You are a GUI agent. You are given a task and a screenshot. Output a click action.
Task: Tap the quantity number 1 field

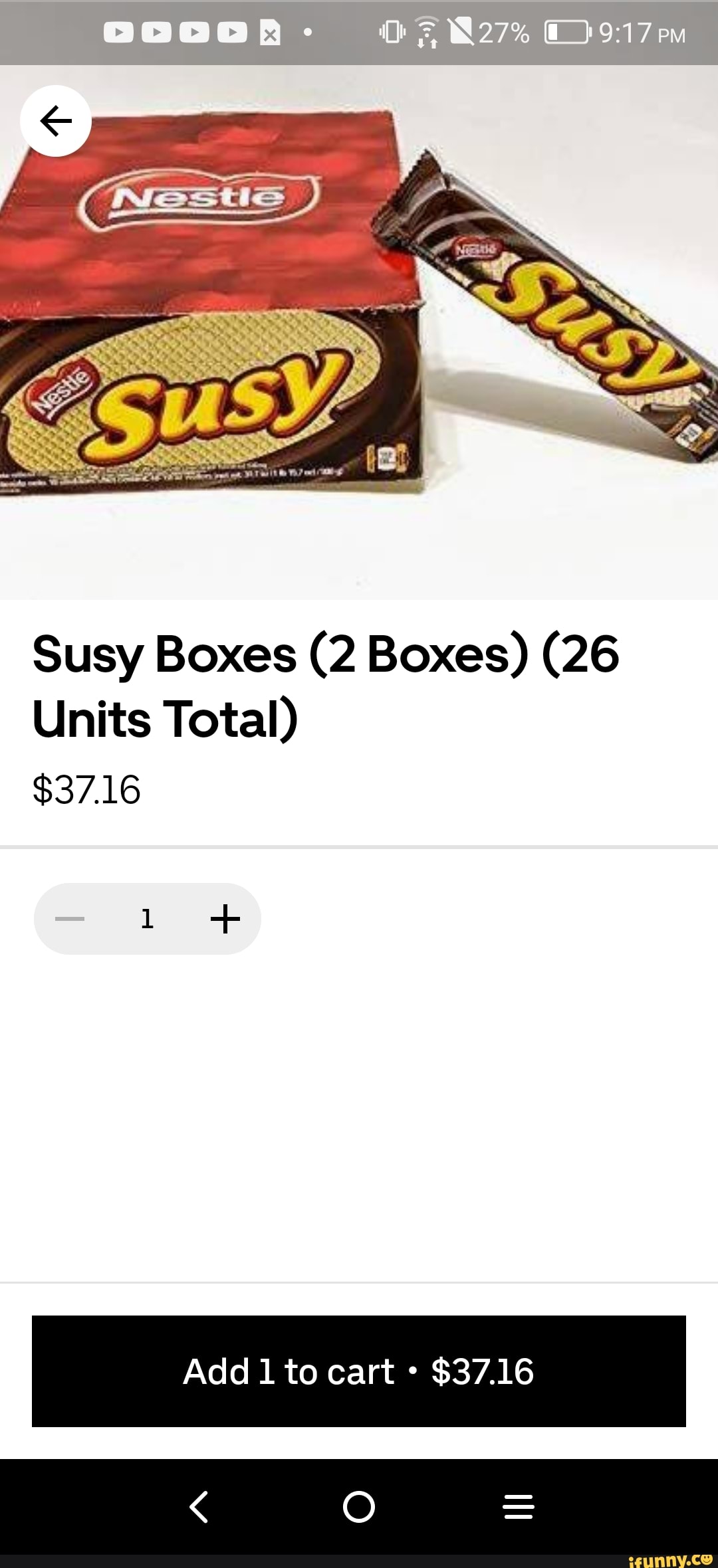pos(148,919)
